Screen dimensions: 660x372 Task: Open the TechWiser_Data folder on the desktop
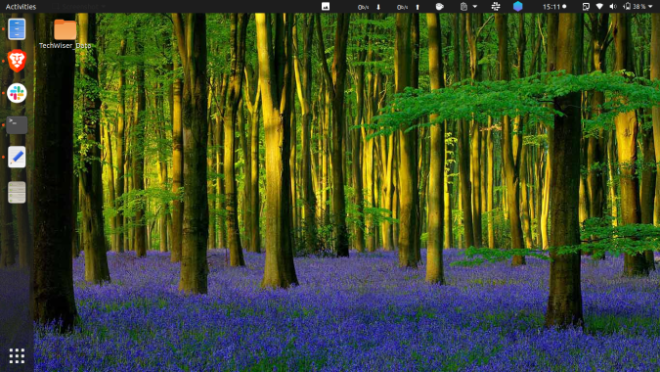[x=65, y=34]
